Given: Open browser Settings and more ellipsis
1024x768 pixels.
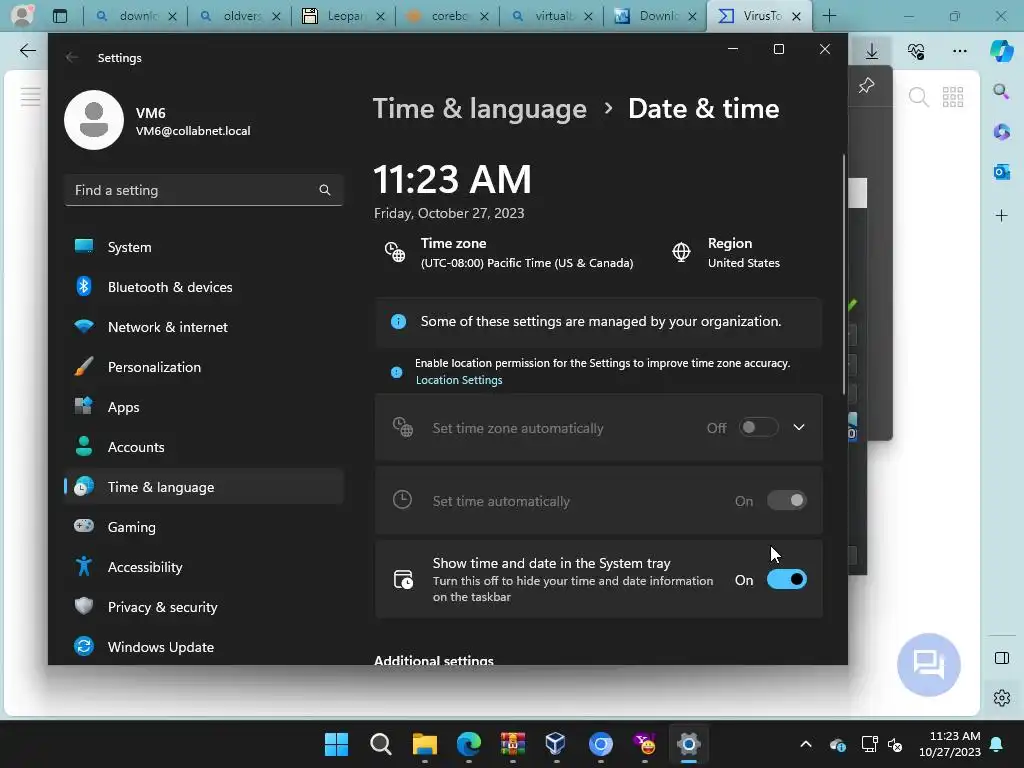Looking at the screenshot, I should (959, 51).
